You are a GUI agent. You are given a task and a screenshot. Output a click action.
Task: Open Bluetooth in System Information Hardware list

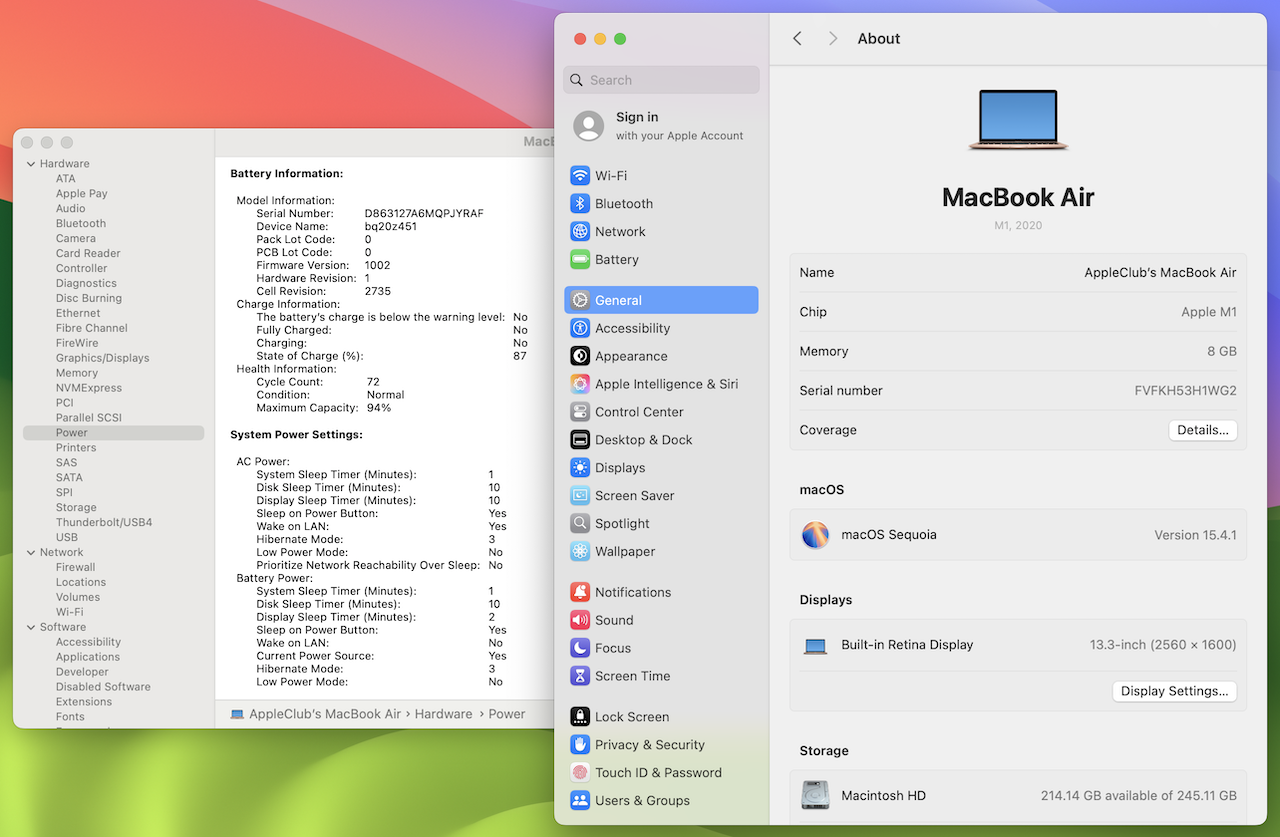[81, 224]
